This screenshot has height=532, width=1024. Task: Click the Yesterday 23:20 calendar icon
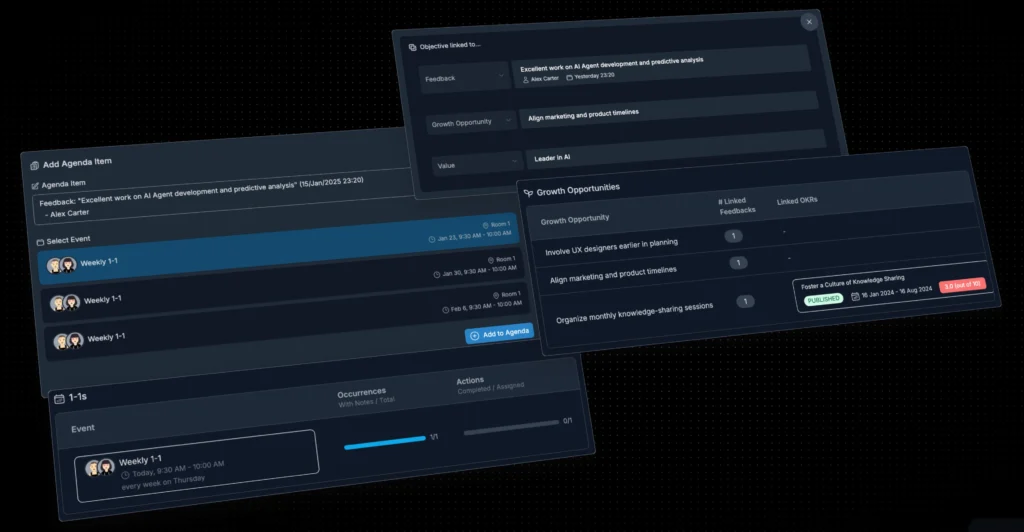click(x=569, y=77)
